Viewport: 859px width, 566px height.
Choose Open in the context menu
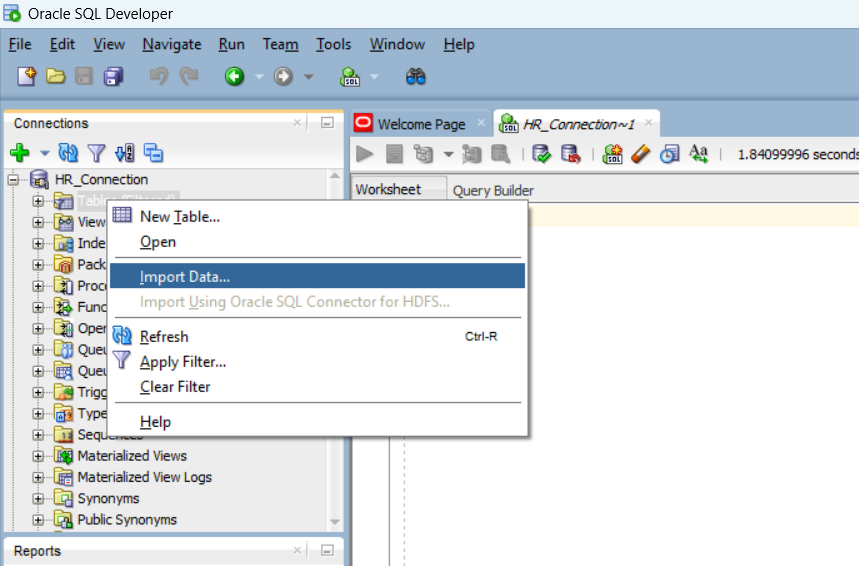click(x=317, y=242)
